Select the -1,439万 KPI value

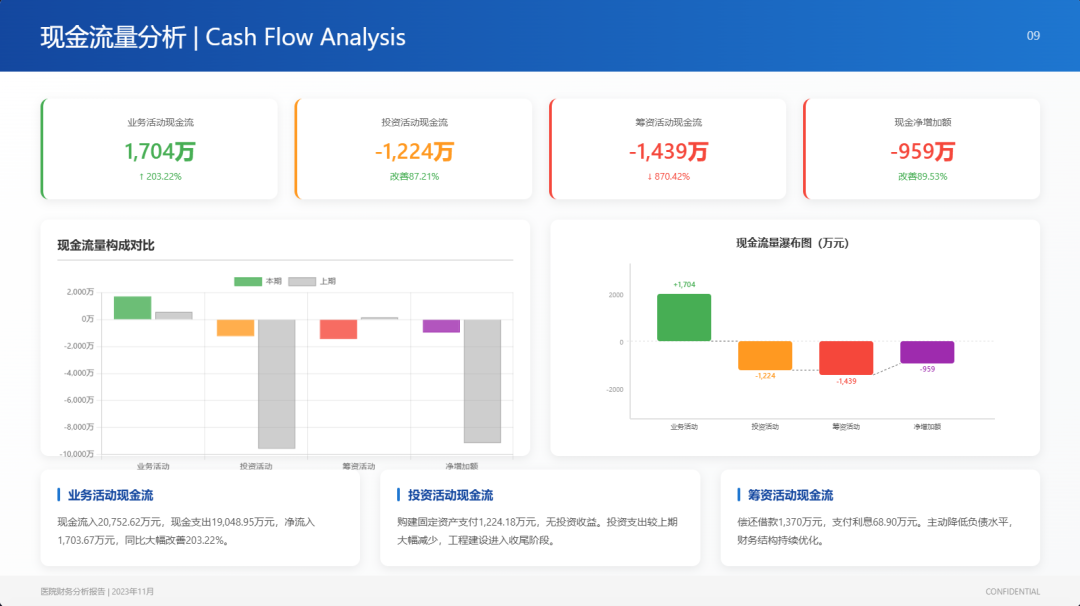[x=668, y=151]
